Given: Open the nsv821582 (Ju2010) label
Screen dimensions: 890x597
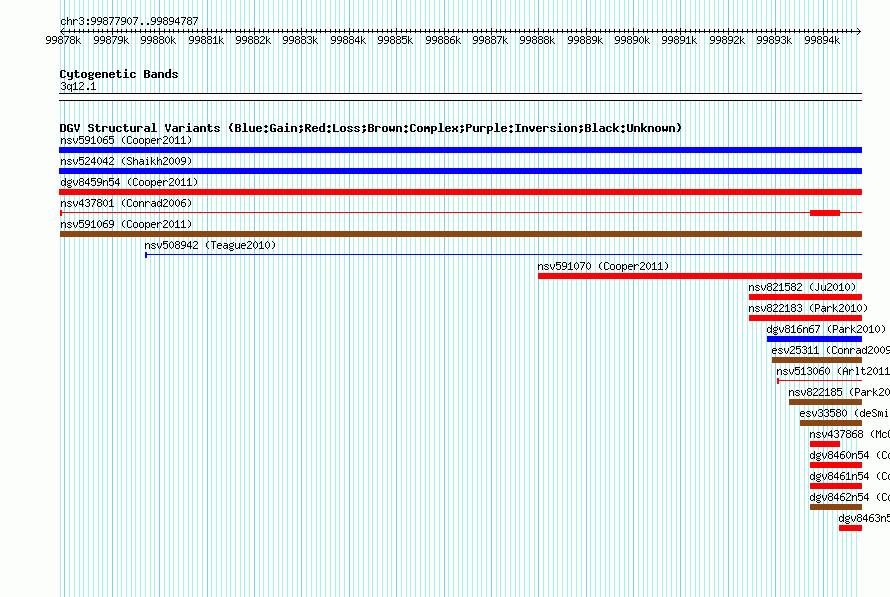Looking at the screenshot, I should point(802,287).
